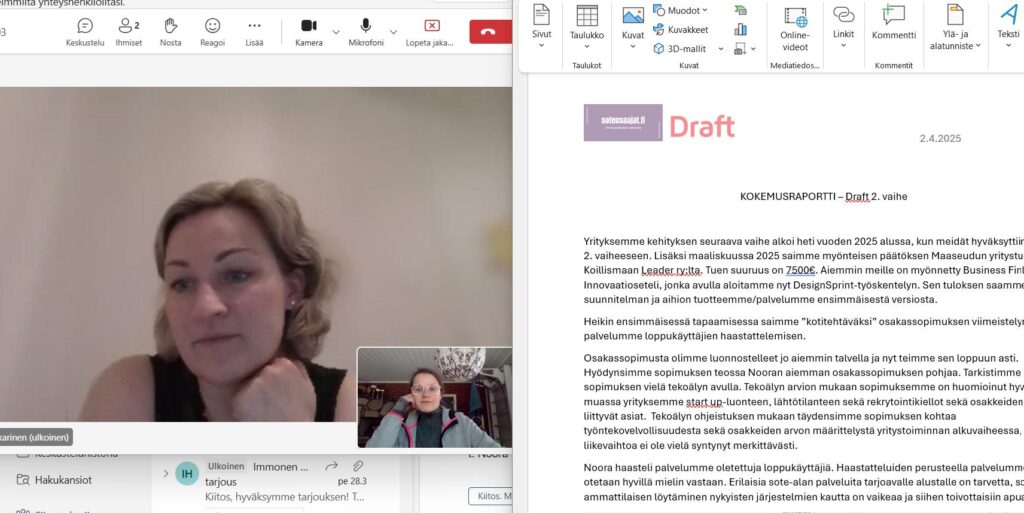Insert a chart with the bar chart icon
This screenshot has height=513, width=1024.
[x=740, y=29]
